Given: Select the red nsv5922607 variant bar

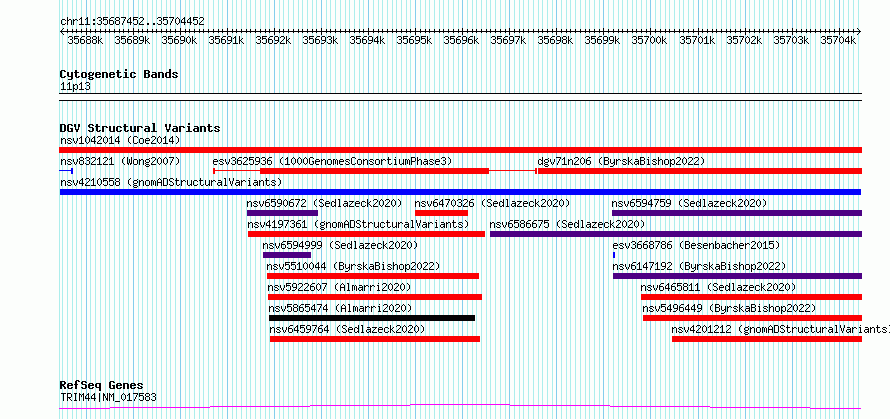Looking at the screenshot, I should (x=375, y=297).
